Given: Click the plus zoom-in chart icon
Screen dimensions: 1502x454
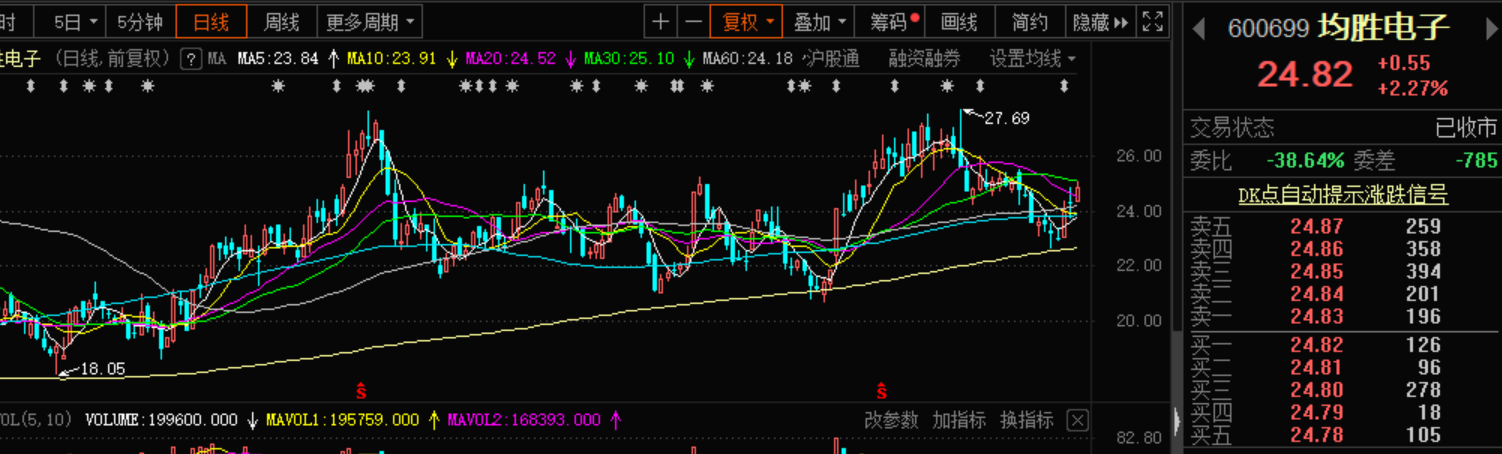Looking at the screenshot, I should 661,21.
